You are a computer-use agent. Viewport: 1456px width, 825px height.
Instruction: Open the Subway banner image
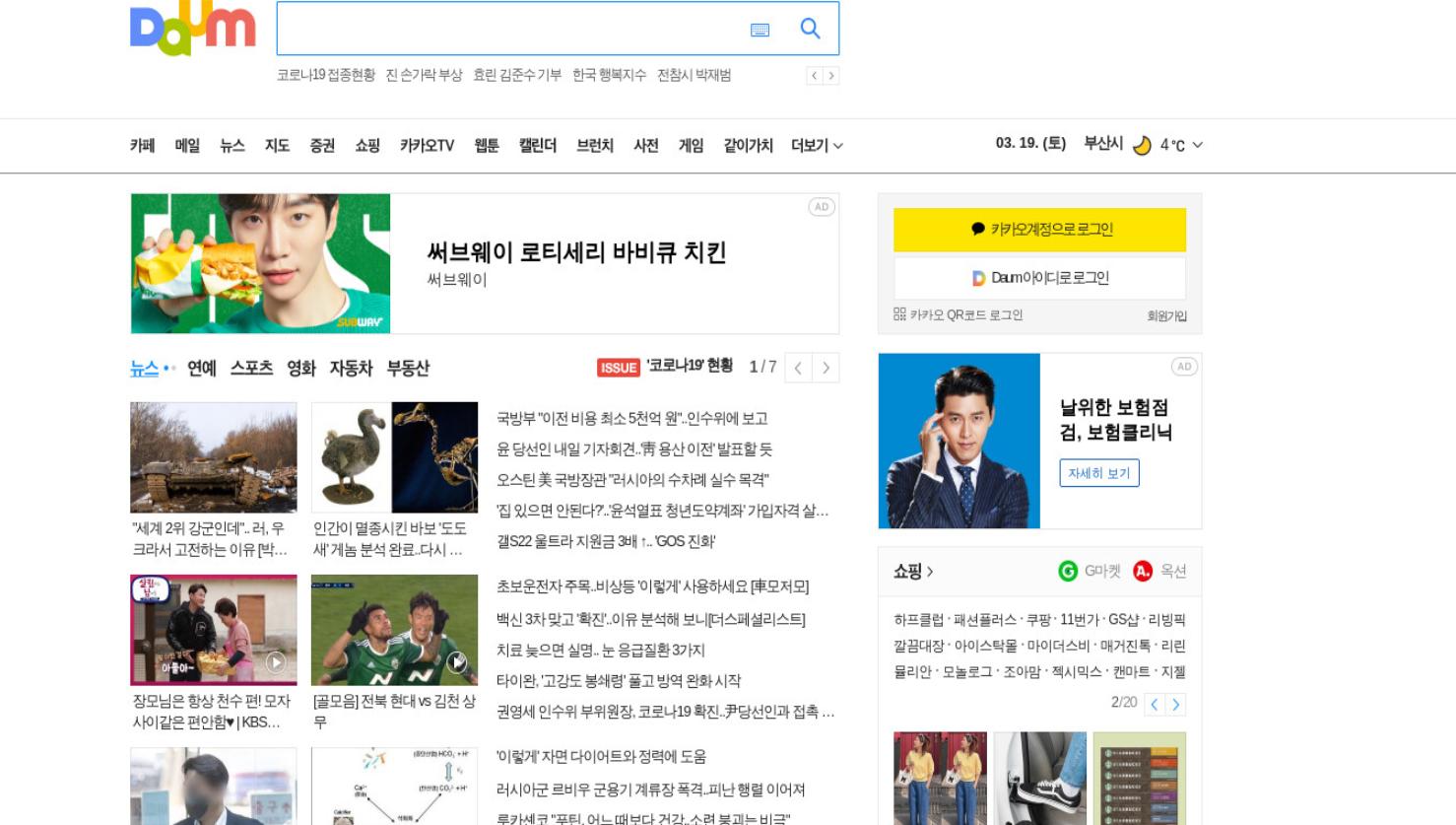pos(261,263)
